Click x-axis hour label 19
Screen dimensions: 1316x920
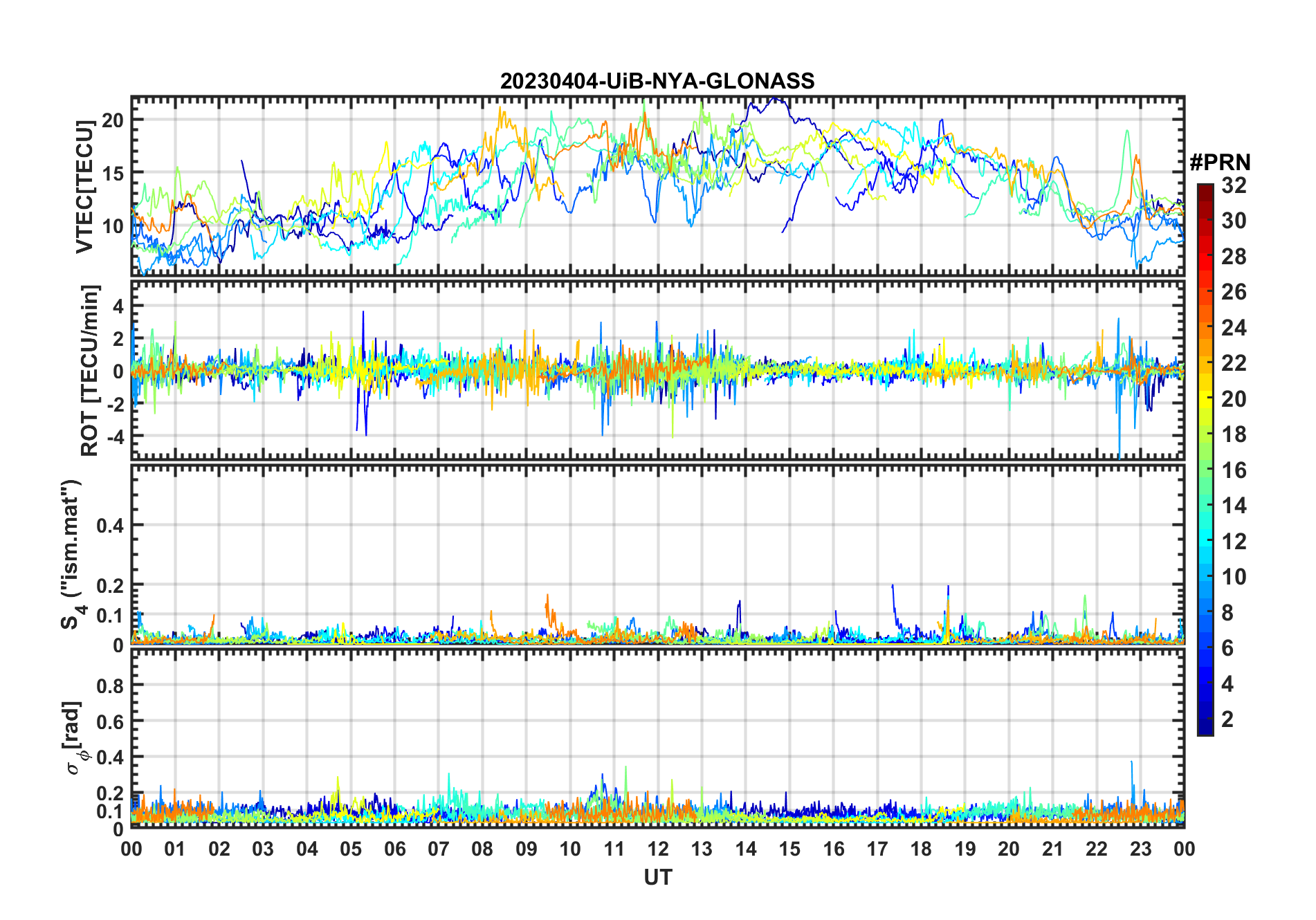click(965, 849)
